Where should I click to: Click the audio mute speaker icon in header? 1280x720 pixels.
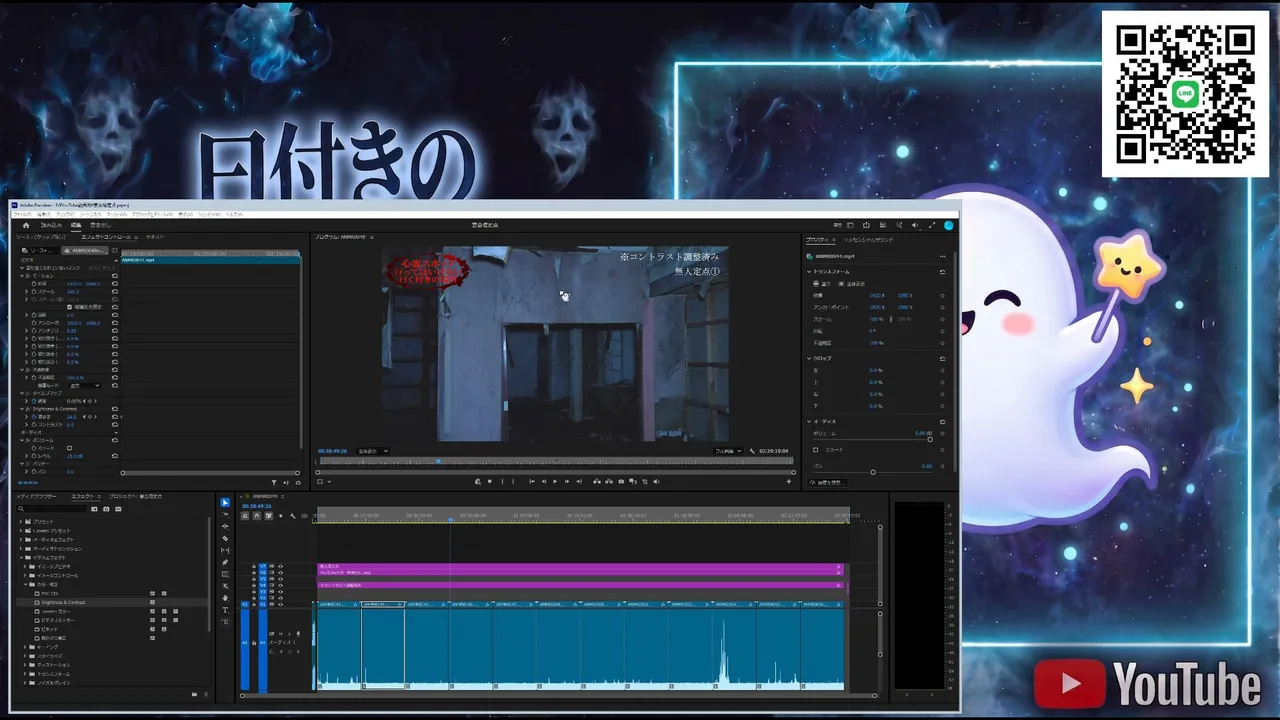pyautogui.click(x=915, y=225)
